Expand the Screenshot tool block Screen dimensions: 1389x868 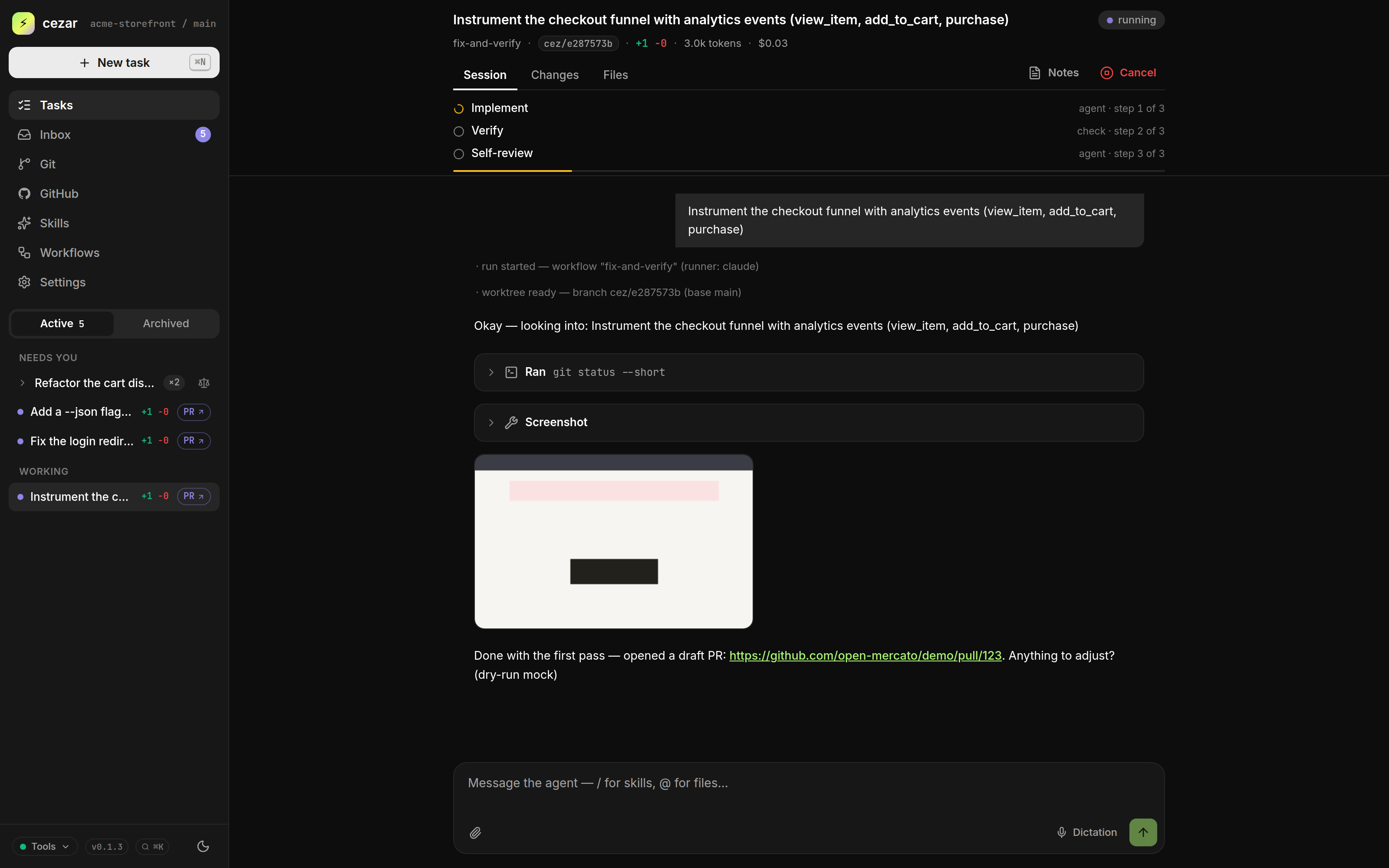point(808,423)
